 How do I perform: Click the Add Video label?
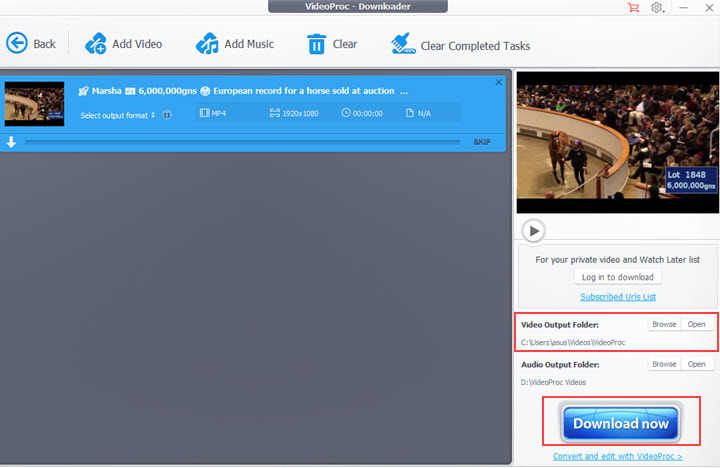point(137,44)
